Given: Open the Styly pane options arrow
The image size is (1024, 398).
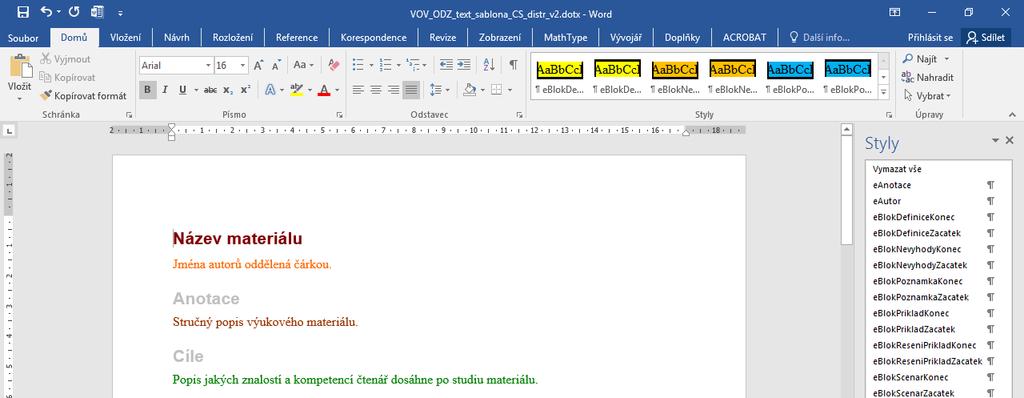Looking at the screenshot, I should tap(995, 141).
